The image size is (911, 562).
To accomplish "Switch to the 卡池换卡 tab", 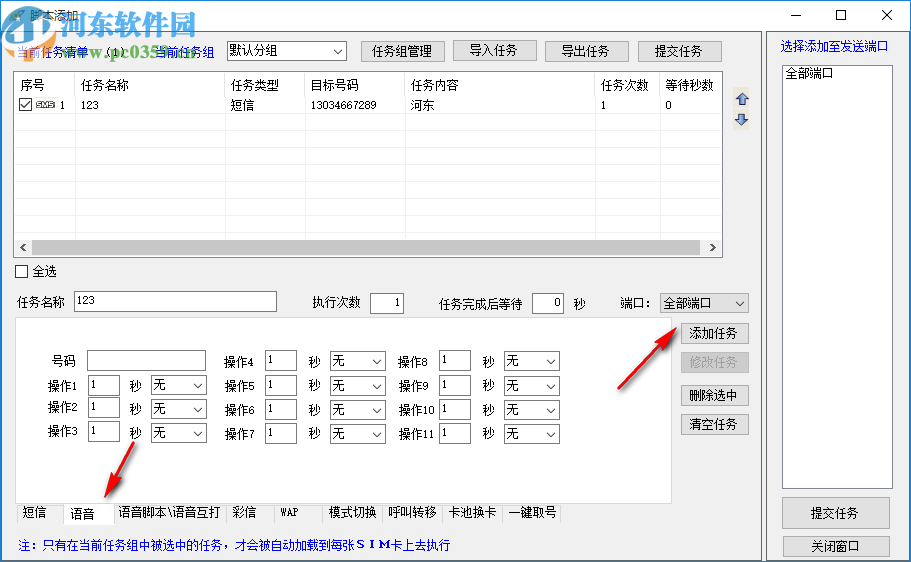I will (472, 513).
